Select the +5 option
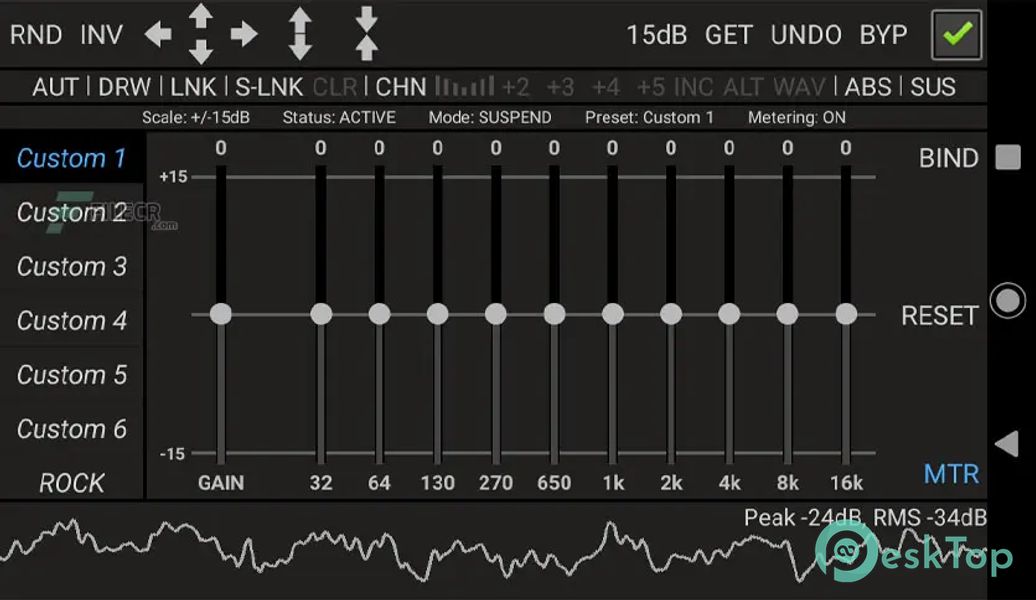Image resolution: width=1036 pixels, height=600 pixels. [x=651, y=87]
